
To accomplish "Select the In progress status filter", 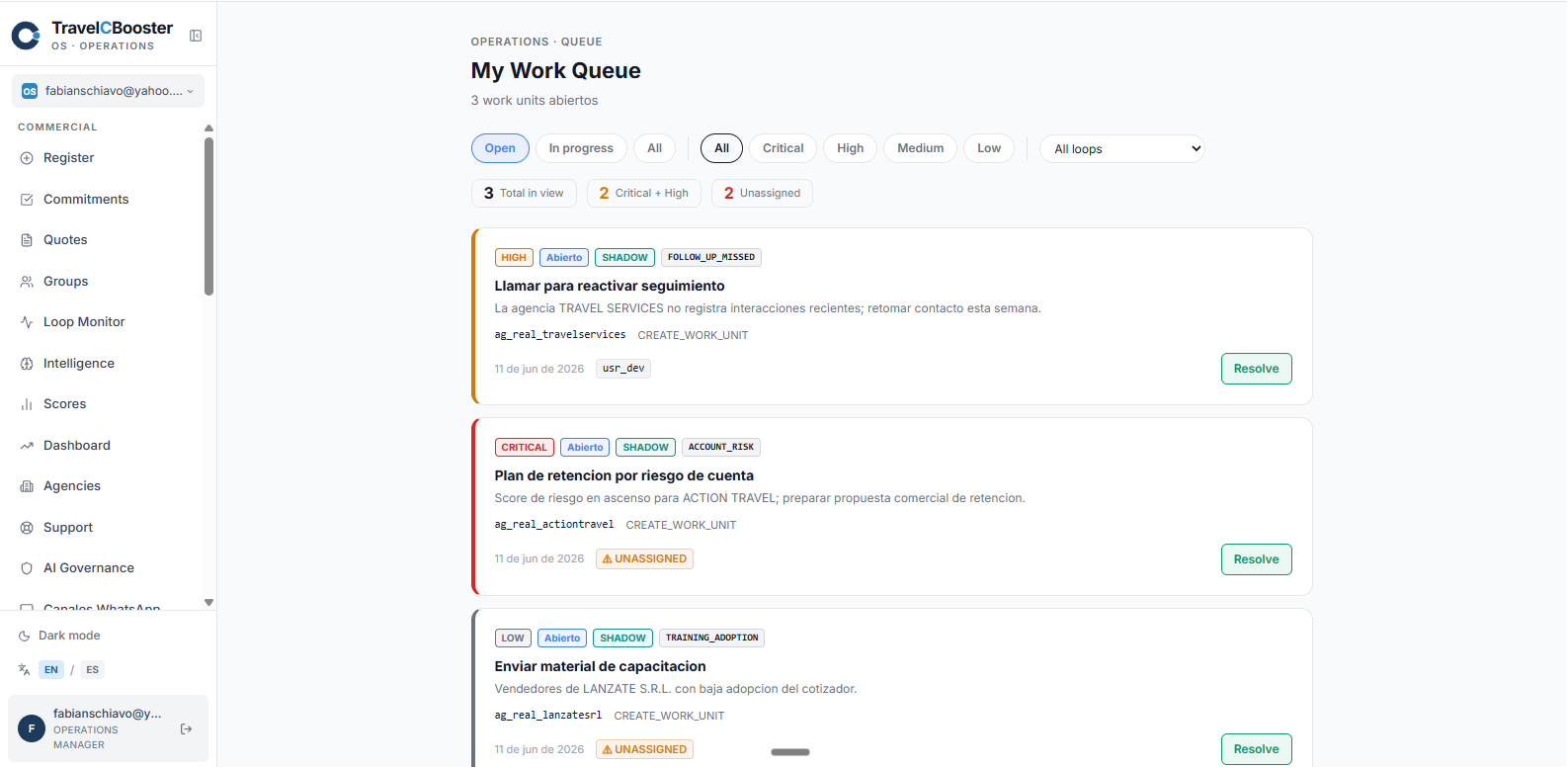I will click(581, 148).
